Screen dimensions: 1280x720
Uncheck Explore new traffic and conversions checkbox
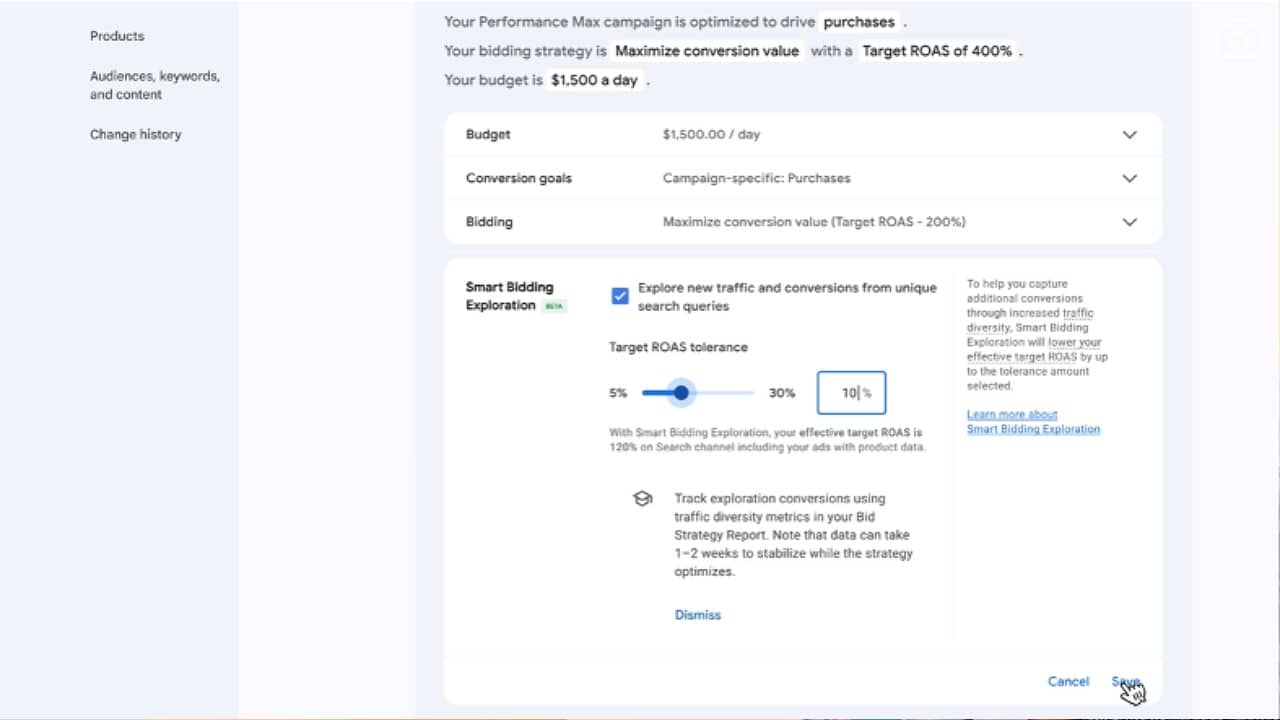coord(620,296)
